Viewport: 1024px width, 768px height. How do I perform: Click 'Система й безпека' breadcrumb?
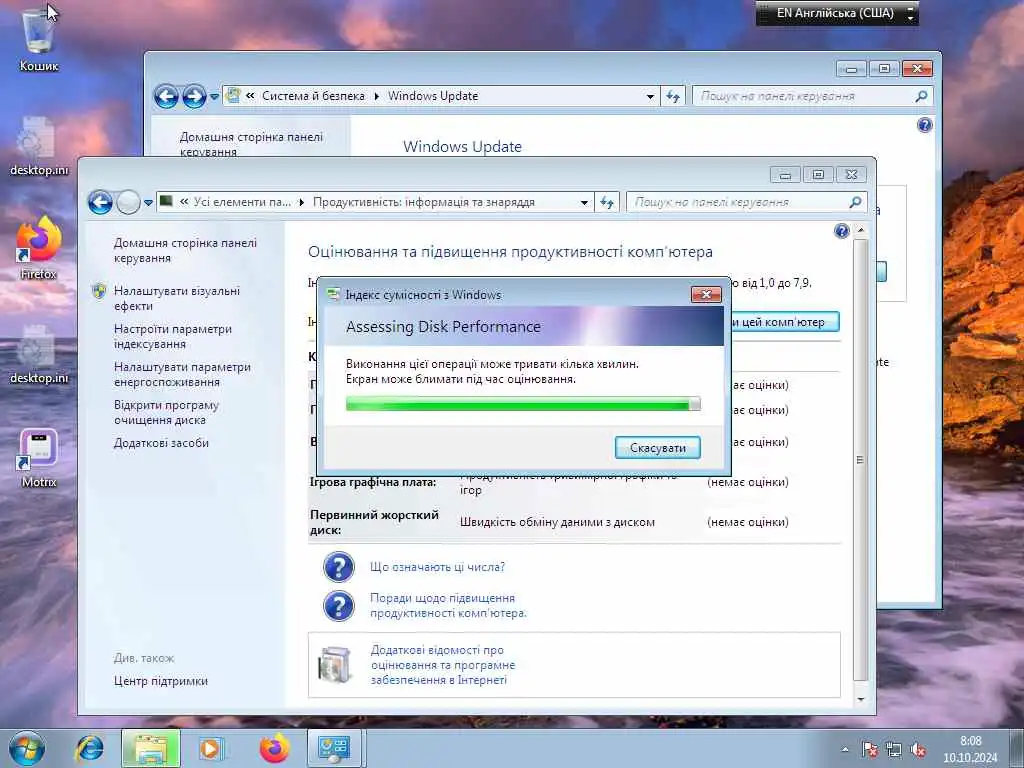[x=313, y=96]
